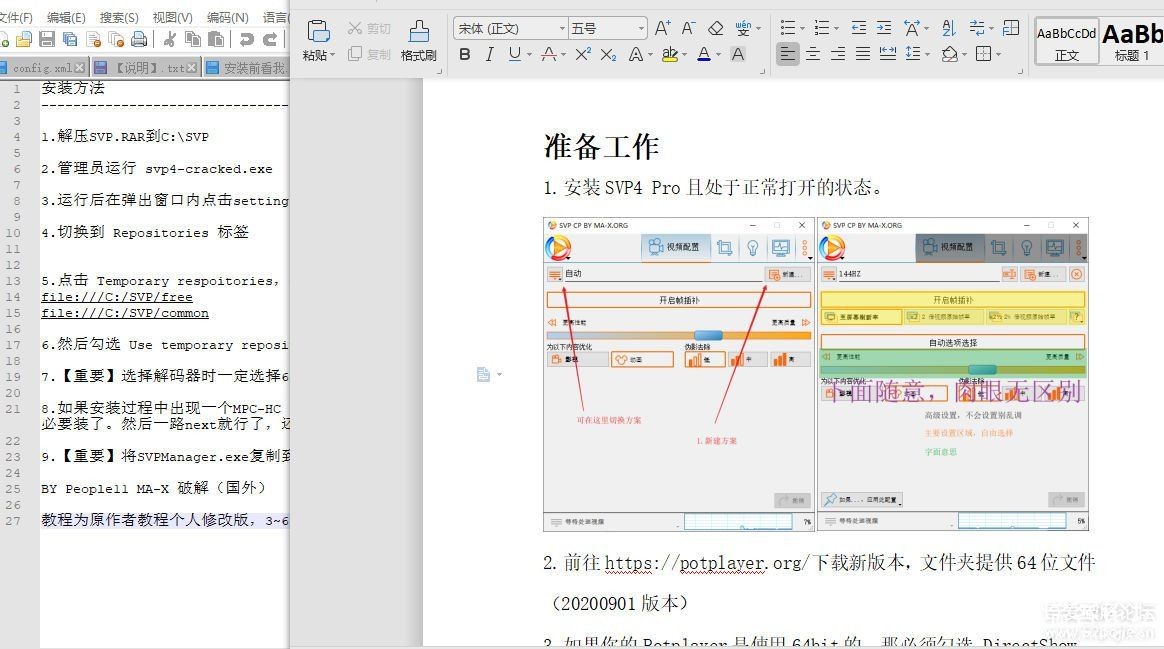Click the strikethrough A icon
This screenshot has height=649, width=1164.
[549, 53]
